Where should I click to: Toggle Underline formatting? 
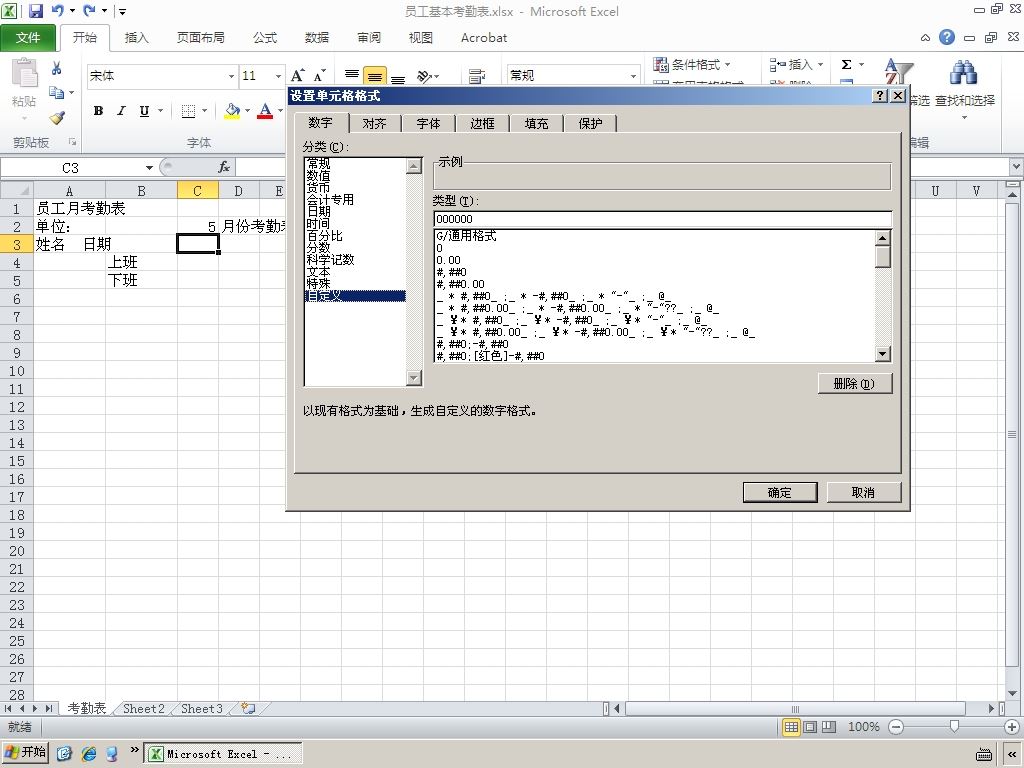(x=144, y=111)
